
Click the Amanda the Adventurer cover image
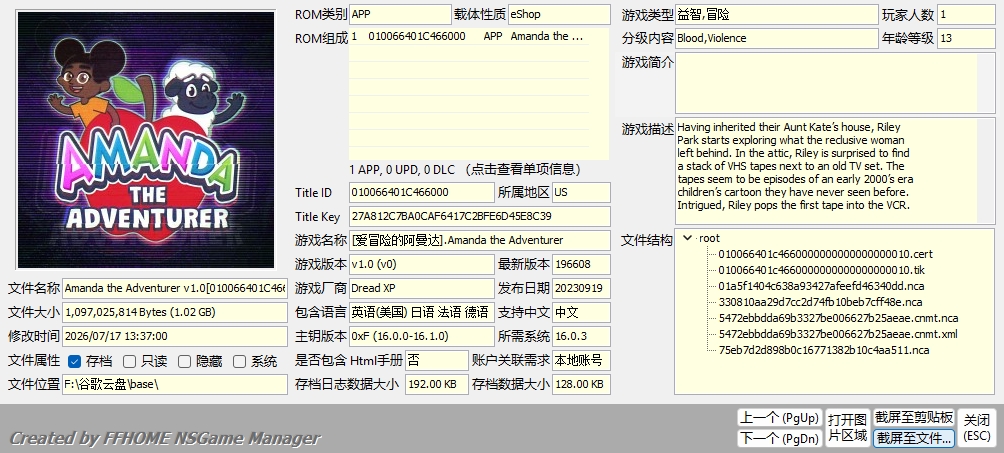pyautogui.click(x=146, y=140)
